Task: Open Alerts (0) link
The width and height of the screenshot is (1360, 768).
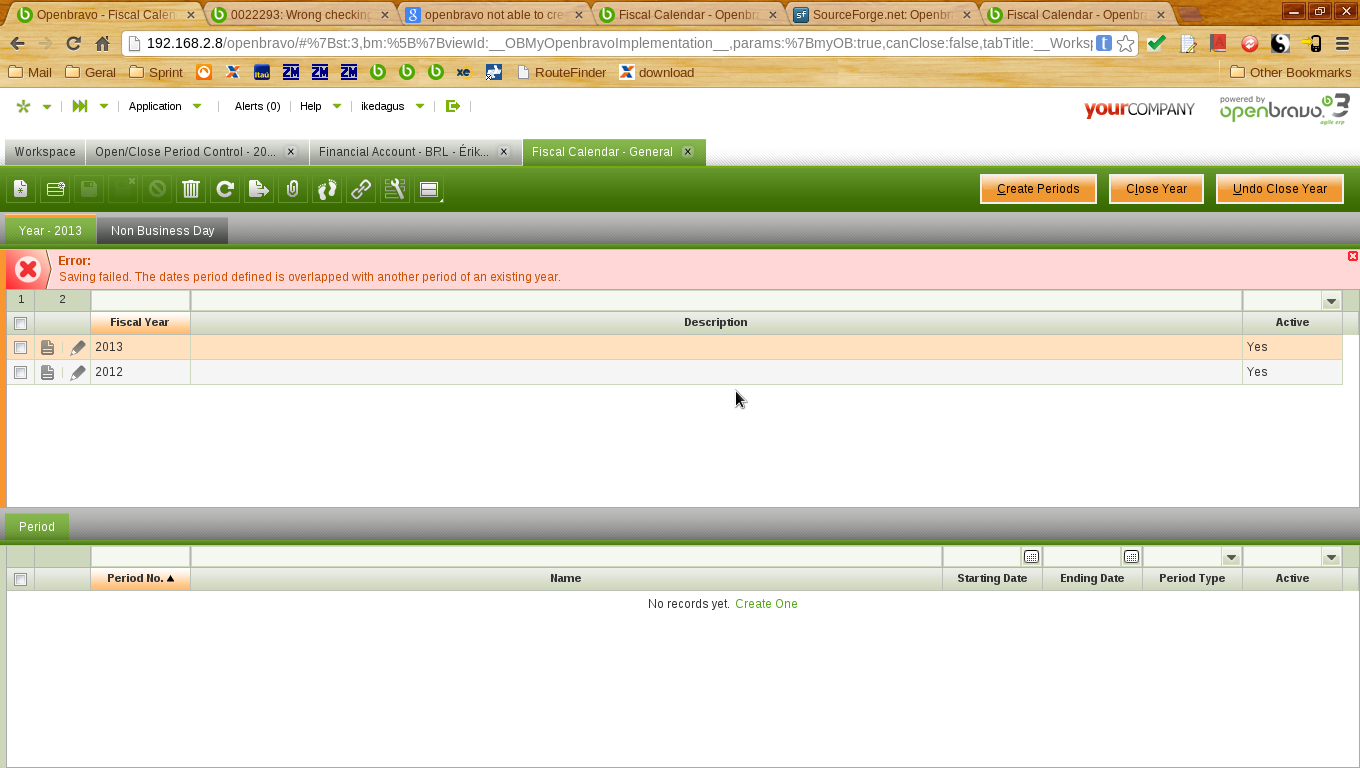Action: pos(257,106)
